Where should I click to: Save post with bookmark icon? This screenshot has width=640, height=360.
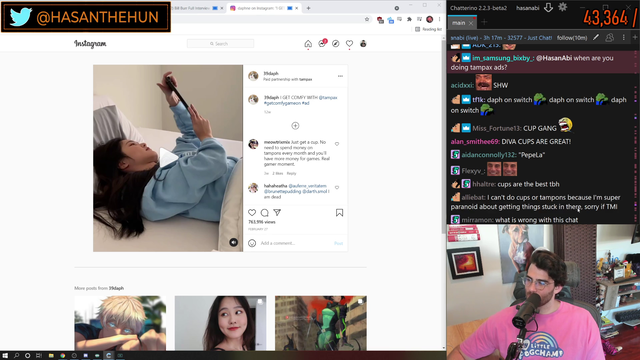pyautogui.click(x=339, y=213)
